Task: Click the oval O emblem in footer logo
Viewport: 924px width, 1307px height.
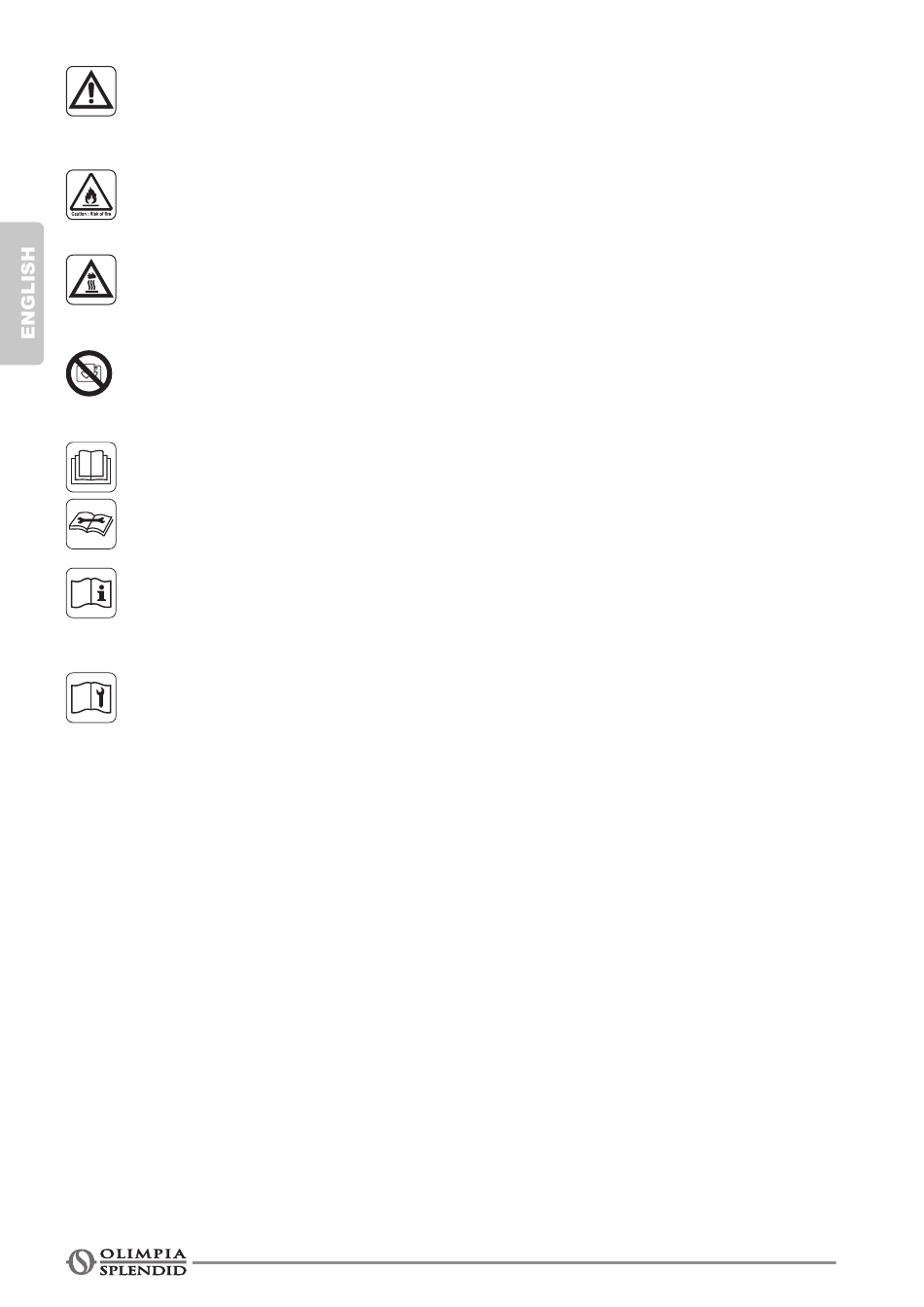Action: [81, 1262]
